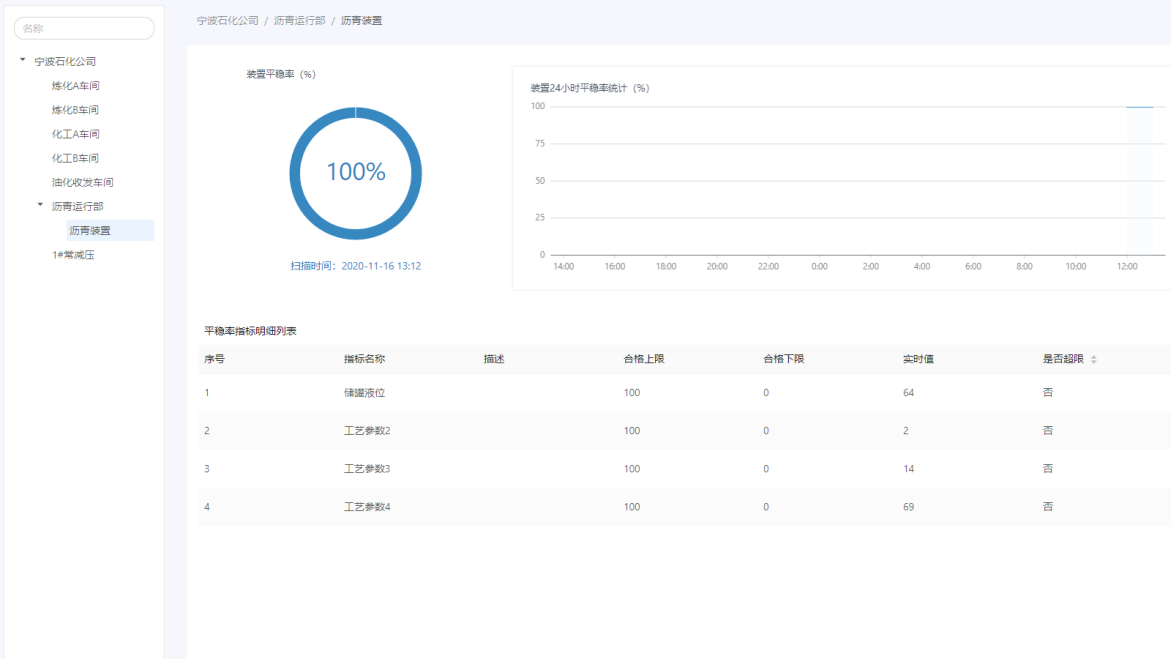Click the sort icon beside 是否超限
This screenshot has height=659, width=1171.
(1093, 359)
